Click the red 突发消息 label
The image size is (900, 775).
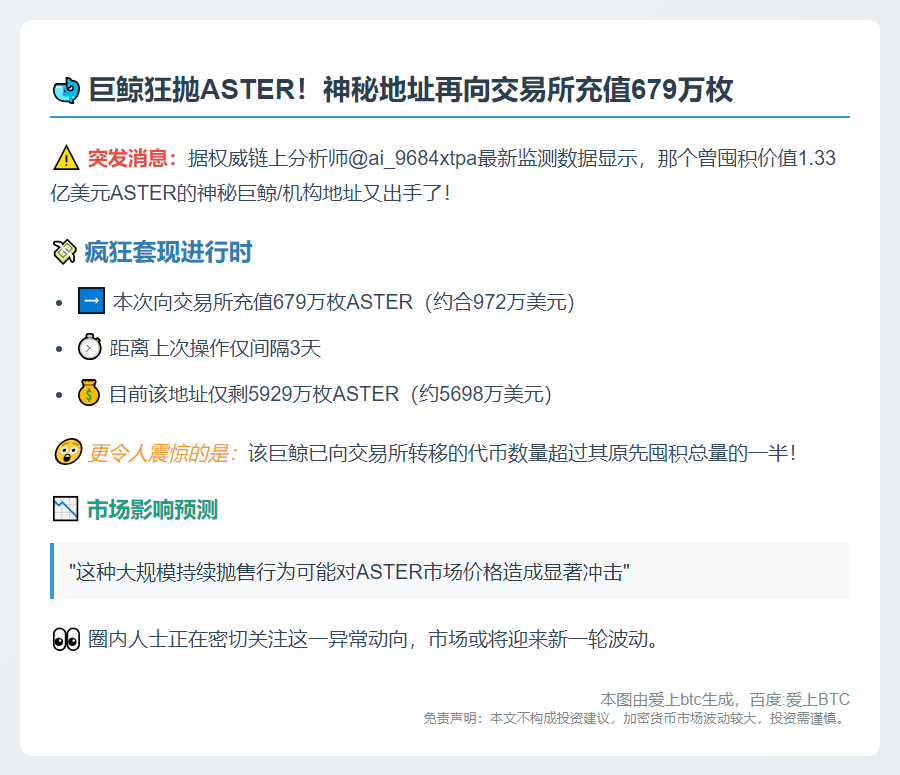[131, 158]
